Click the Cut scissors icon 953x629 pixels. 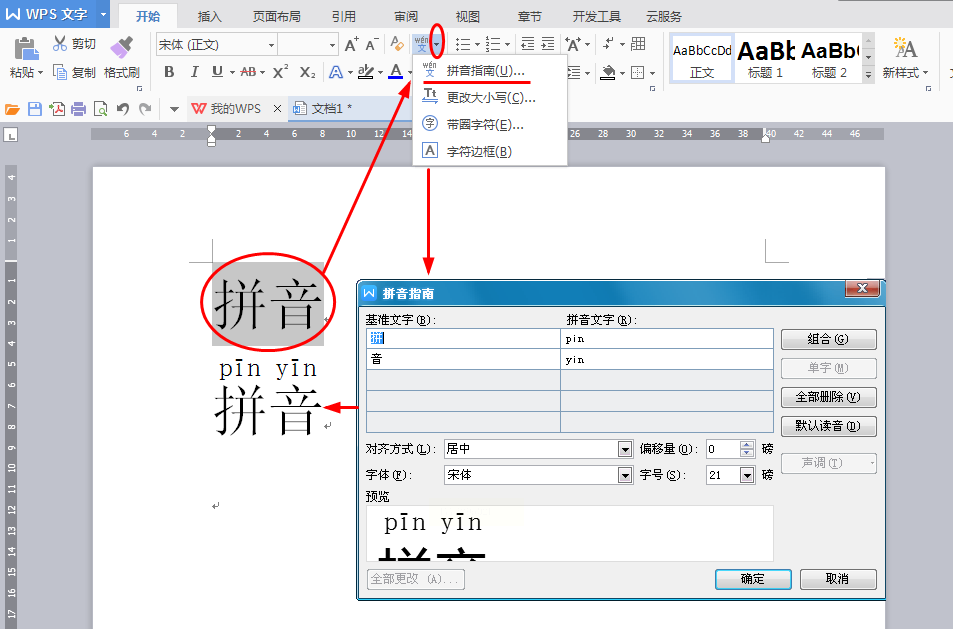click(x=60, y=43)
